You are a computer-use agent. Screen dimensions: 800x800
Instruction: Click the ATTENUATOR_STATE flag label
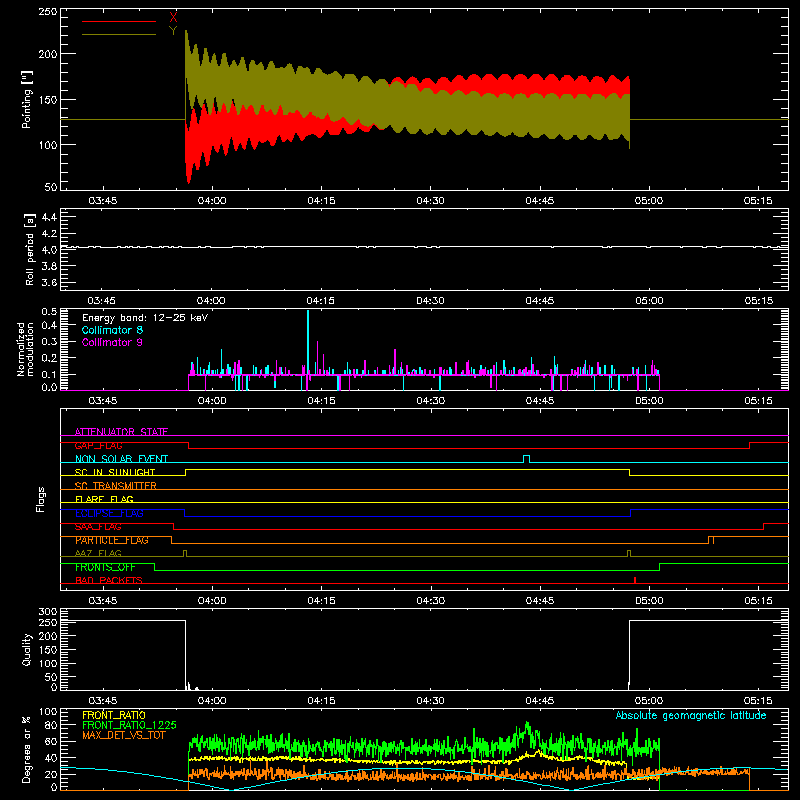(x=121, y=432)
